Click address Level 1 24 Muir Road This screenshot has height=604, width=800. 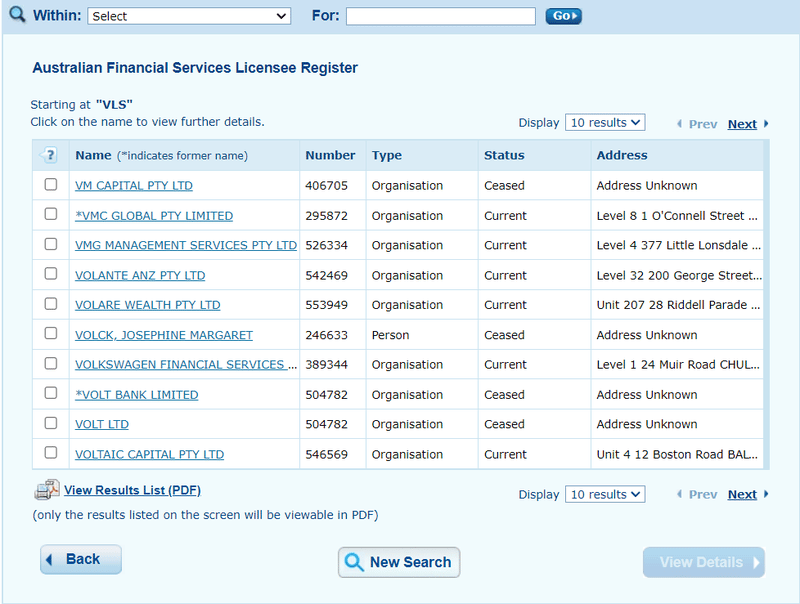point(678,365)
